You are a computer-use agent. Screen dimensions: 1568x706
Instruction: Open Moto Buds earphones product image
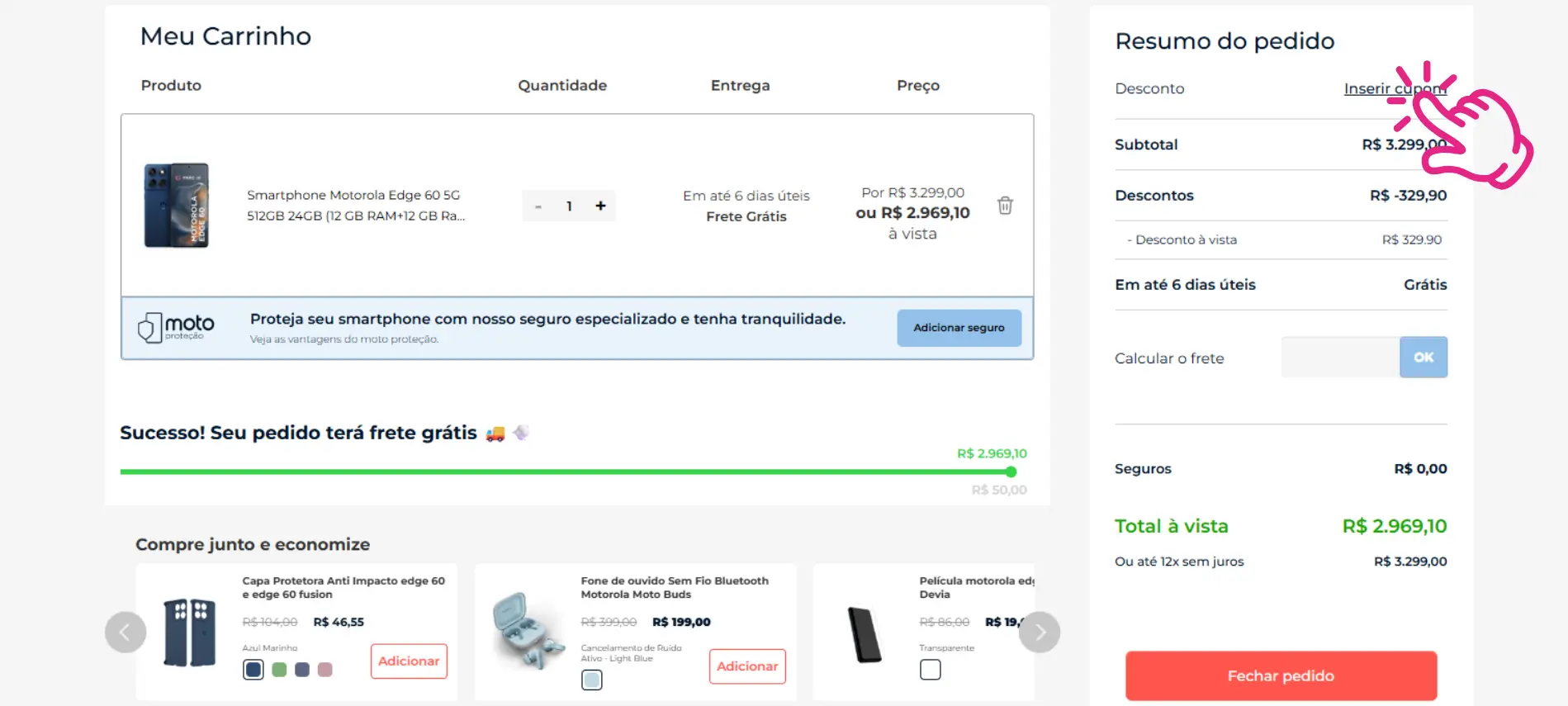(x=528, y=632)
